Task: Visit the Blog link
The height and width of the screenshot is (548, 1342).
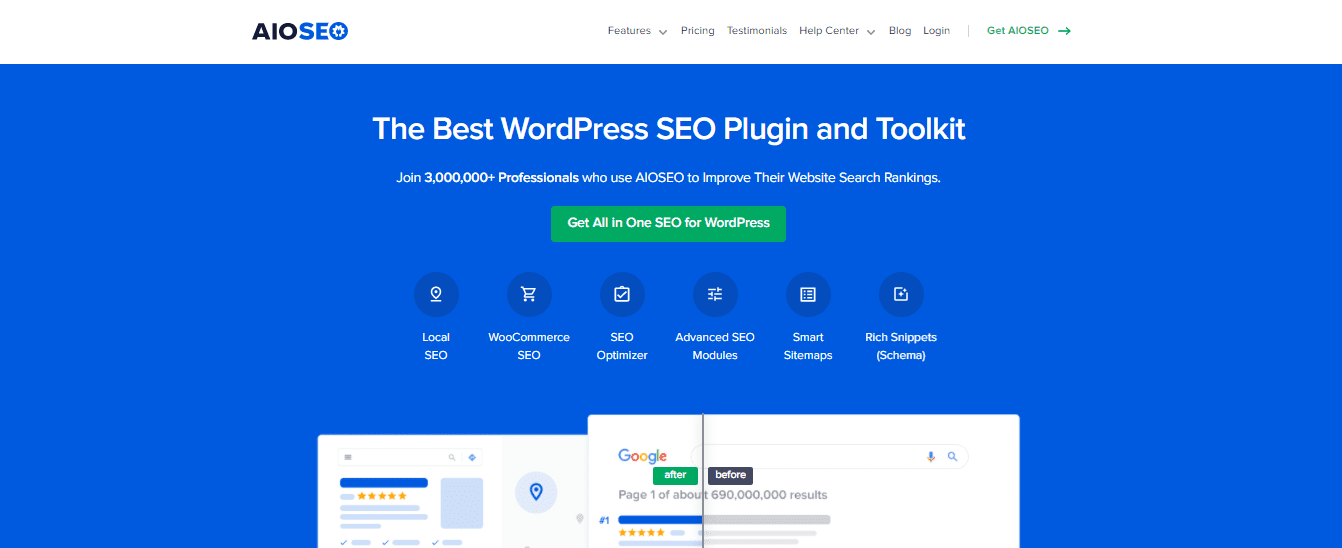Action: (x=900, y=31)
